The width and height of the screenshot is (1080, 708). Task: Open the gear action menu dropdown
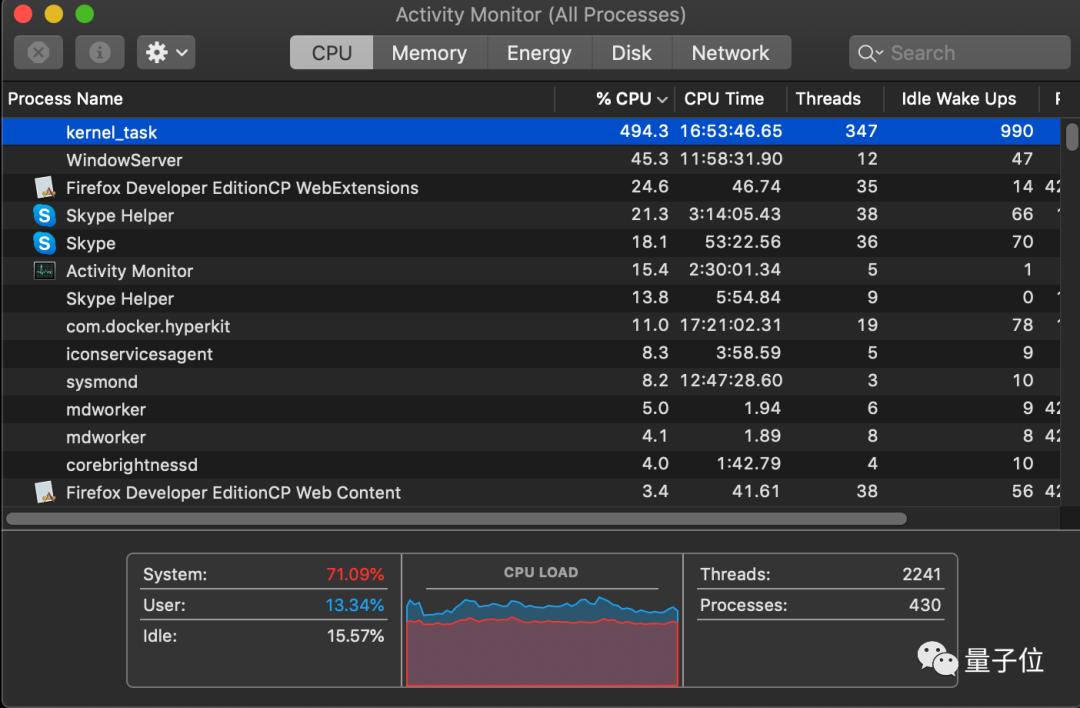click(166, 53)
